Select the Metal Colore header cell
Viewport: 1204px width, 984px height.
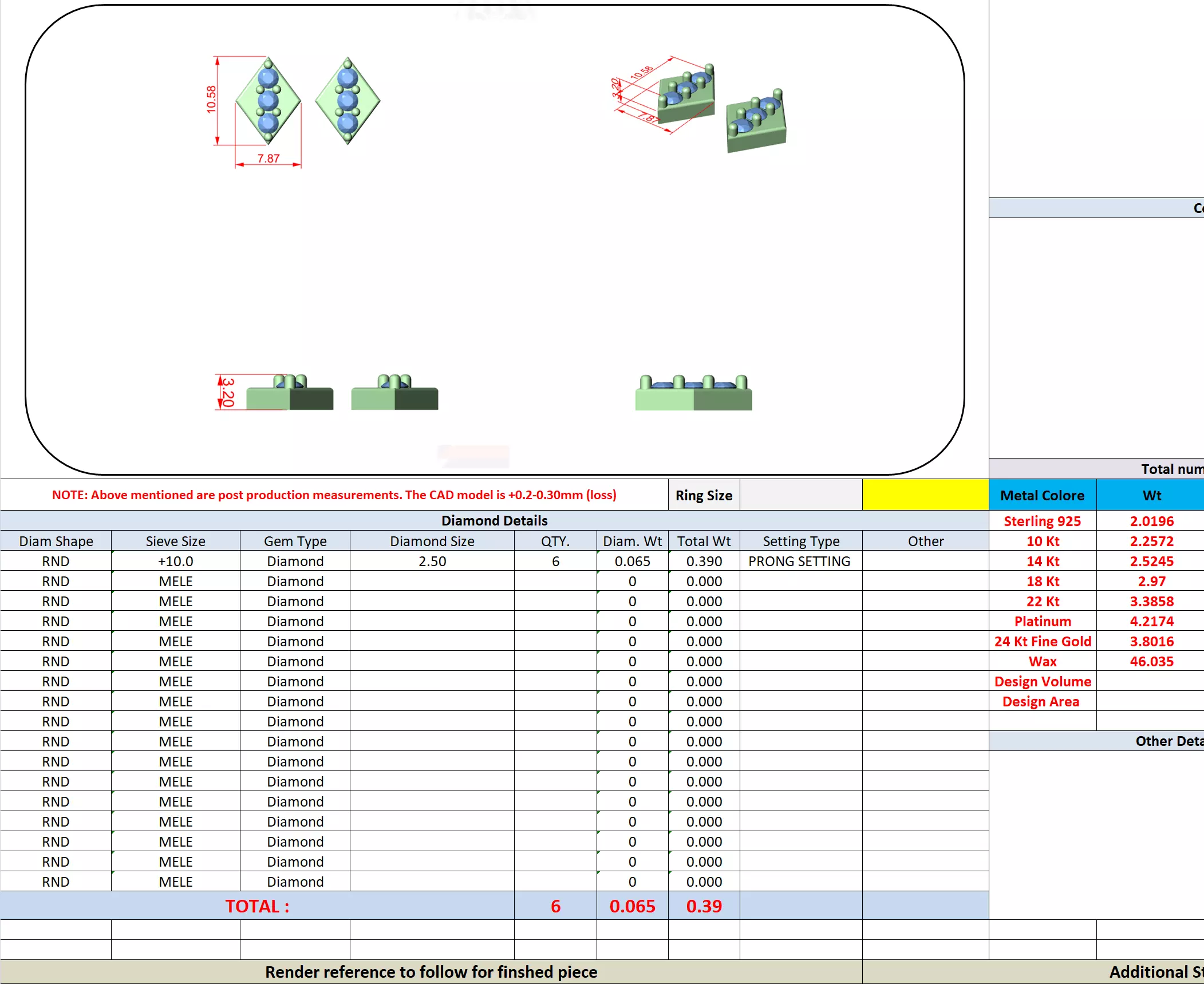pos(1042,495)
